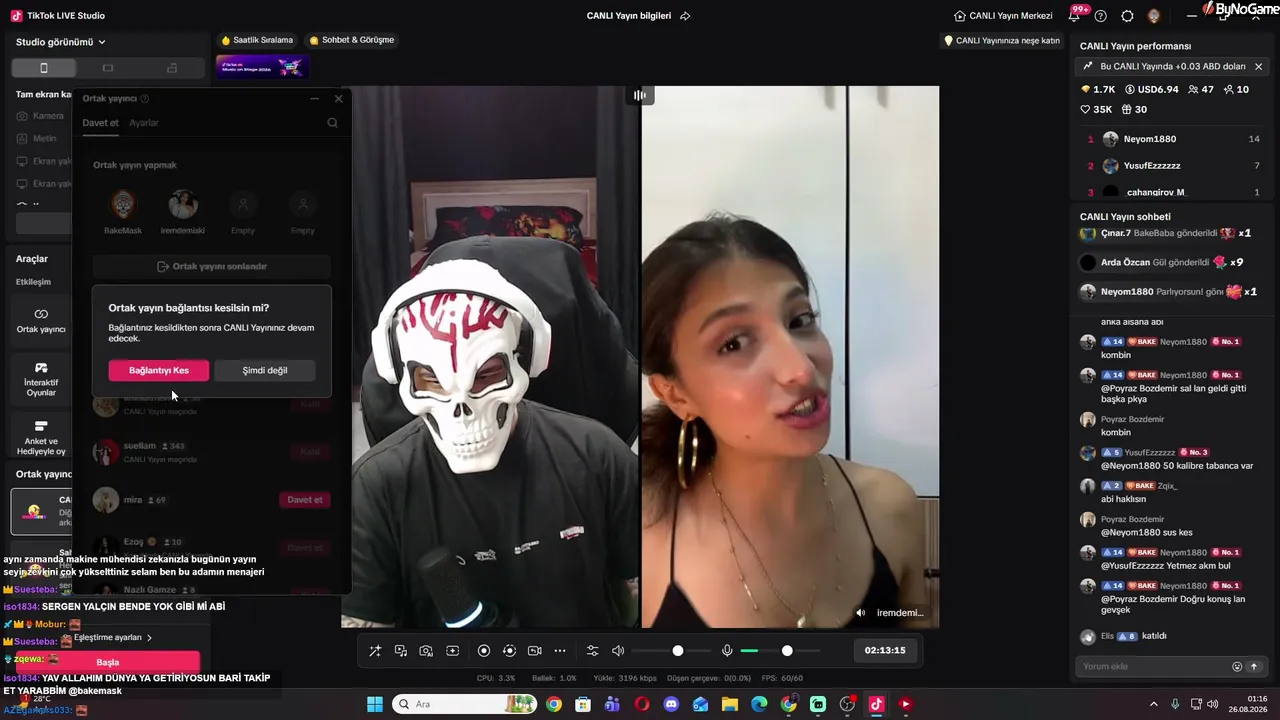1280x720 pixels.
Task: Open the emoji picker in comment box
Action: click(x=1237, y=667)
